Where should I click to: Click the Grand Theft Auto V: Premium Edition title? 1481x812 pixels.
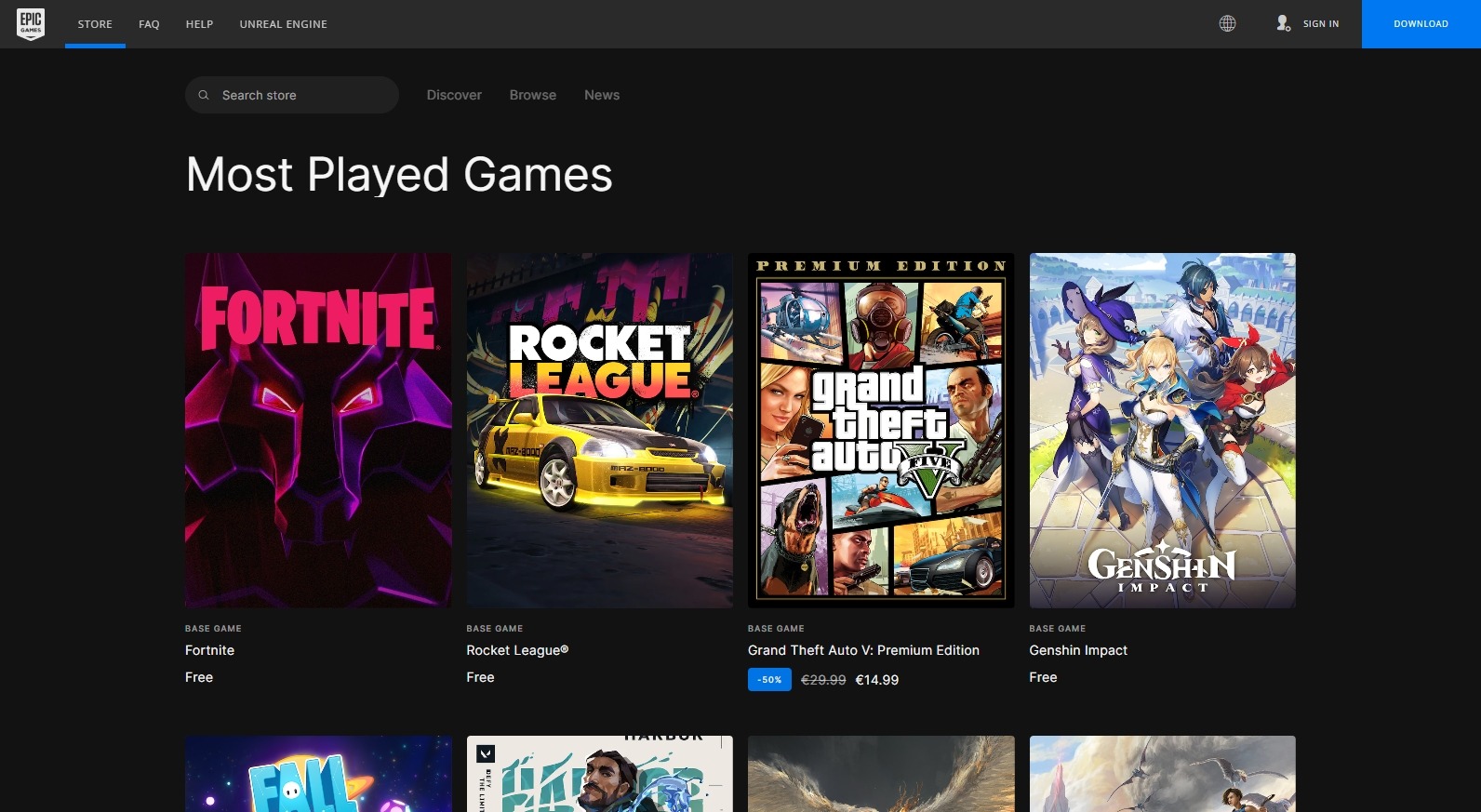(x=863, y=650)
